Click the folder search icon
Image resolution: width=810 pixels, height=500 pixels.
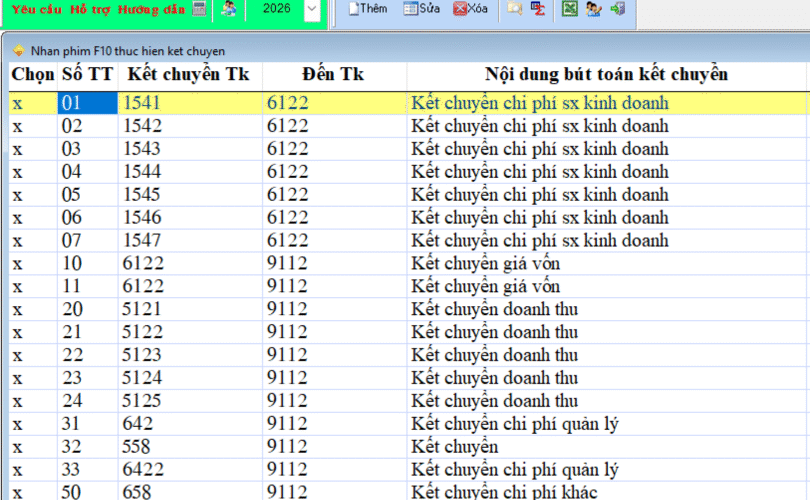click(x=514, y=9)
